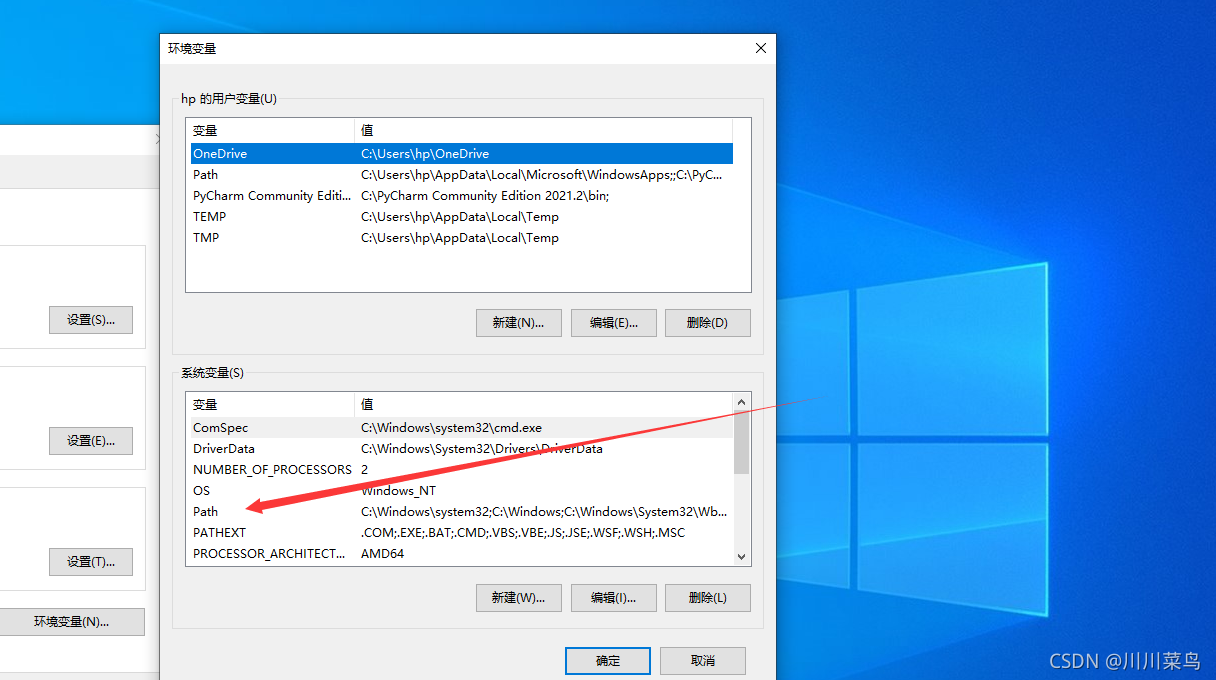Click the system variables scrollbar down arrow
The width and height of the screenshot is (1216, 680).
741,557
